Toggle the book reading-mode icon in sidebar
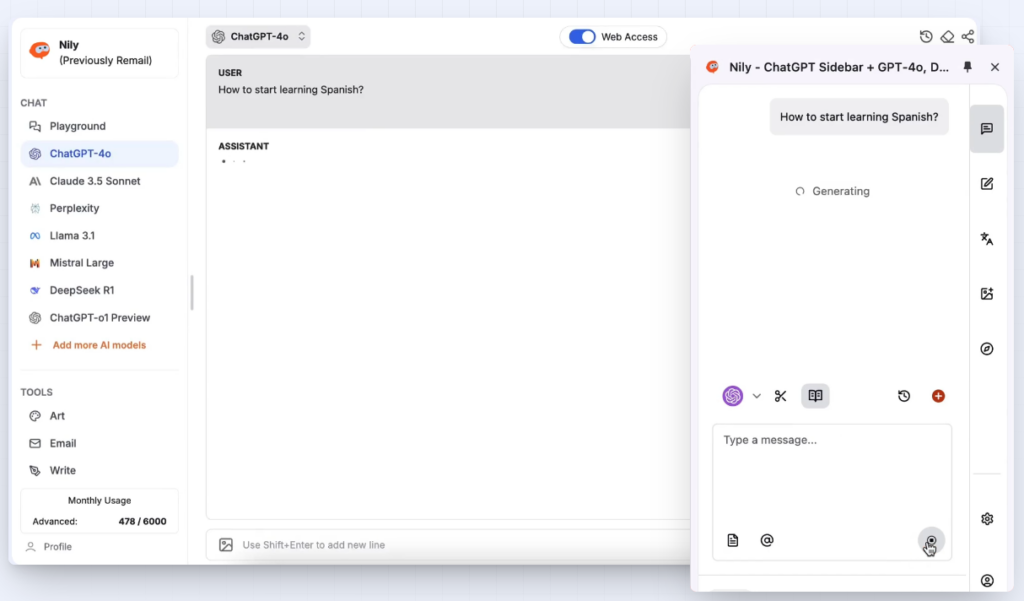Screen dimensions: 1024x601 tap(815, 396)
